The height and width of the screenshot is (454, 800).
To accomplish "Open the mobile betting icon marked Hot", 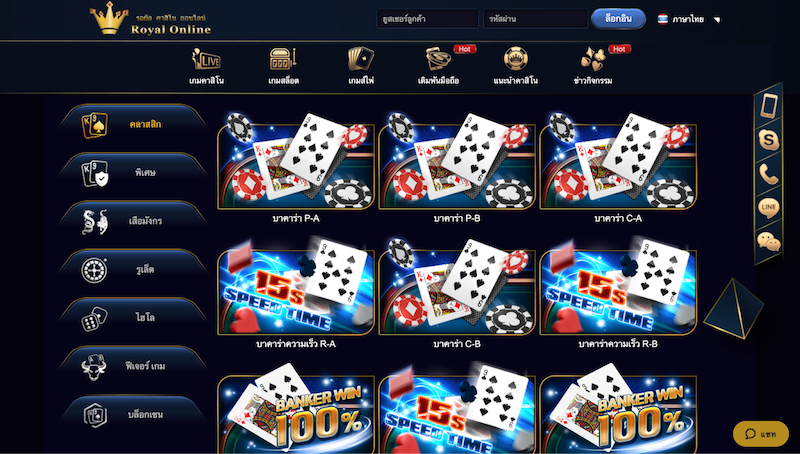I will [x=438, y=58].
